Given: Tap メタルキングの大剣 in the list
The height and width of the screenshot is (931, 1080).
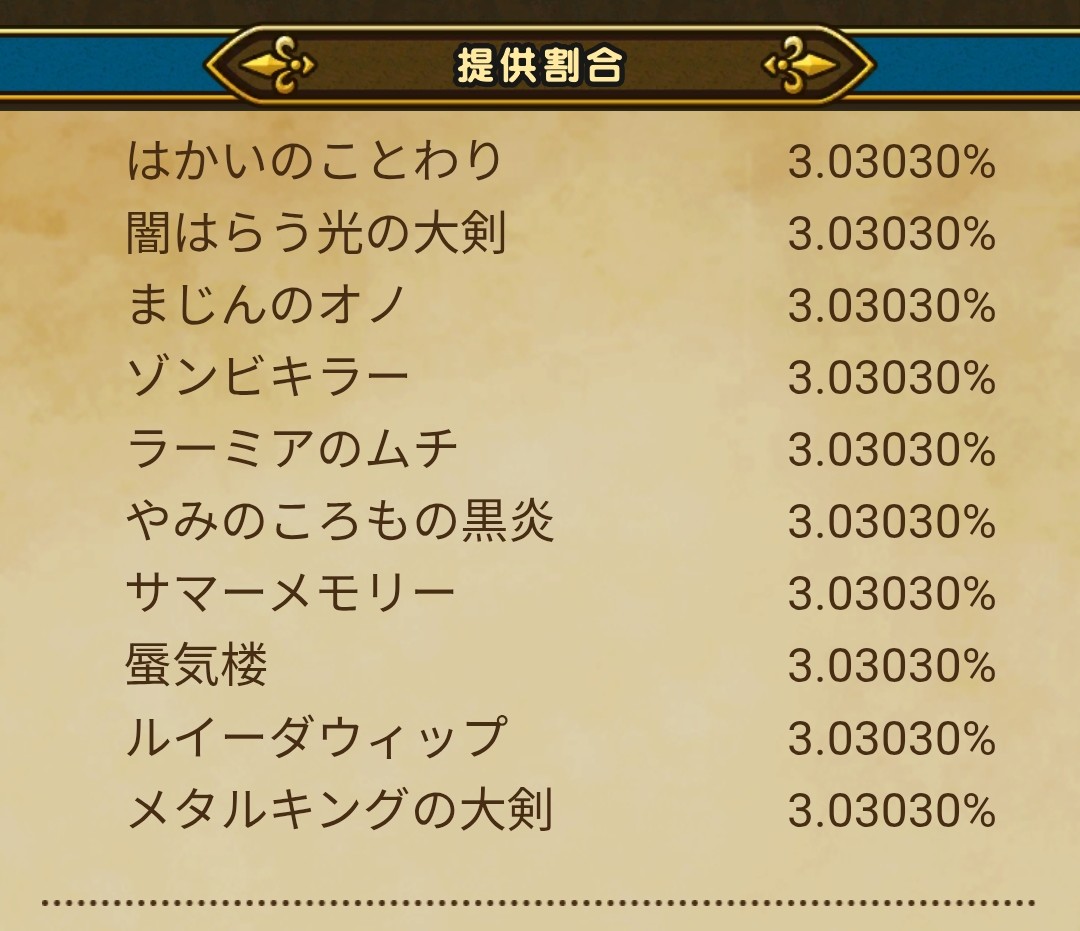Looking at the screenshot, I should [340, 811].
